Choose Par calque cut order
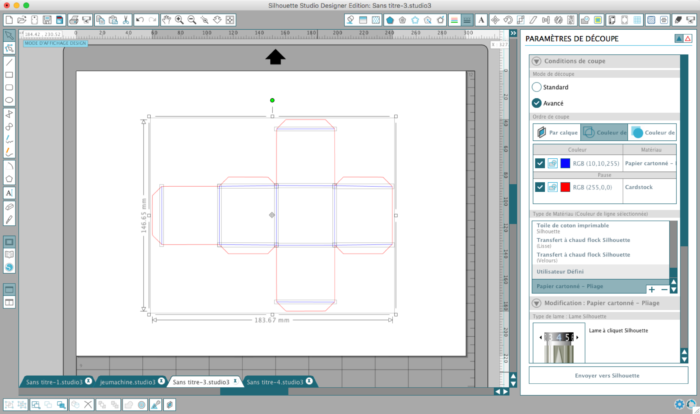 point(557,133)
